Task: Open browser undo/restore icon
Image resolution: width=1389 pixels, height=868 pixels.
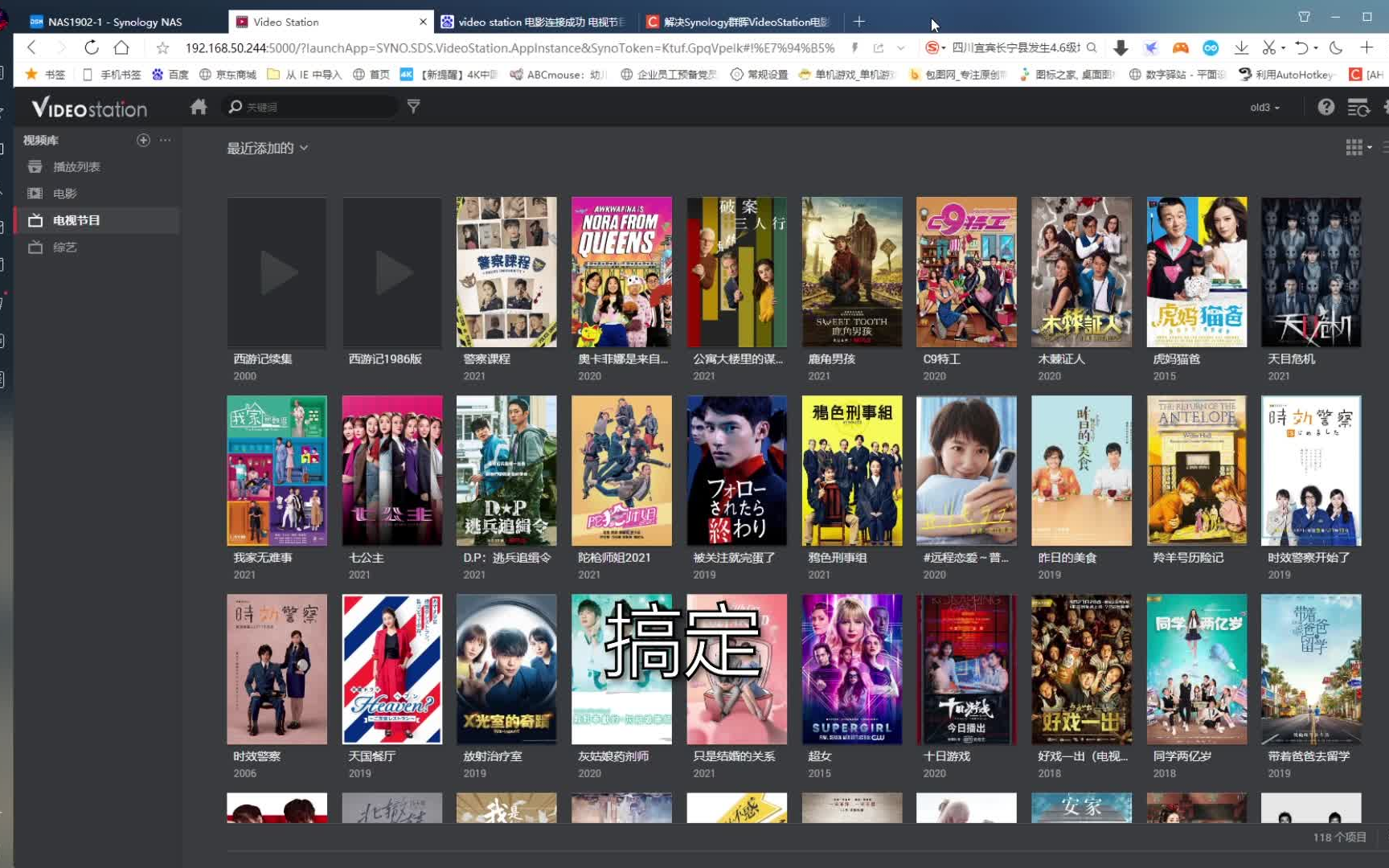Action: (1302, 47)
